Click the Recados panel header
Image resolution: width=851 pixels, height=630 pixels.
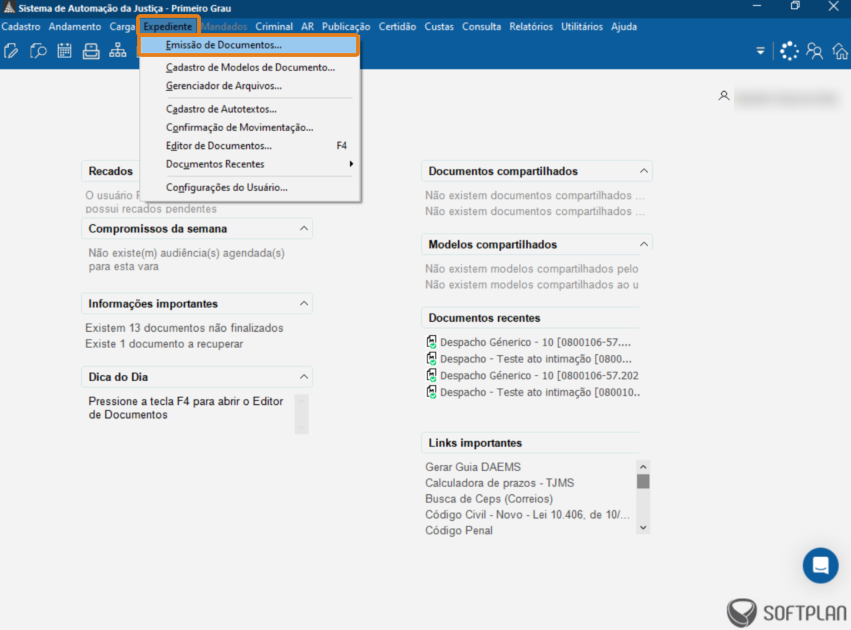[x=111, y=171]
